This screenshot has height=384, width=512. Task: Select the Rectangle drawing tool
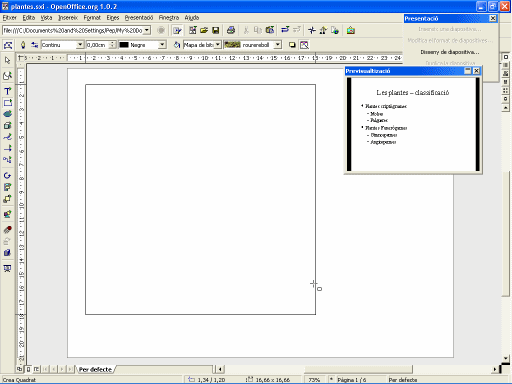pos(7,103)
